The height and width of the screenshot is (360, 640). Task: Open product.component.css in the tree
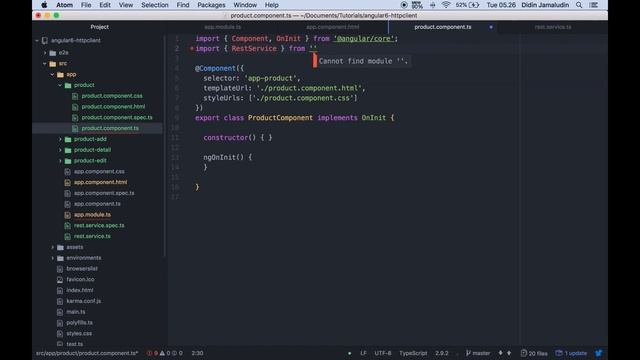(112, 96)
